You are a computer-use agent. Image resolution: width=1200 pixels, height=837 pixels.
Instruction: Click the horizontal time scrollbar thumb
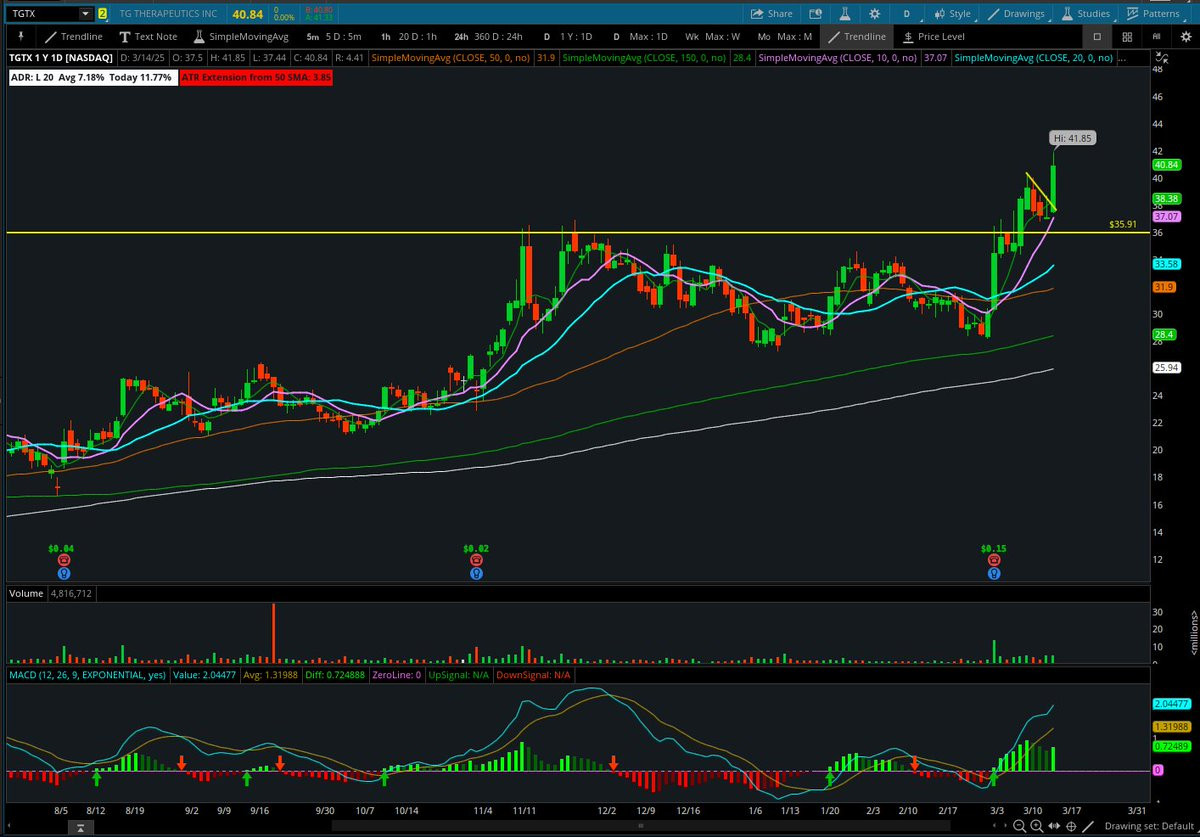(x=641, y=826)
